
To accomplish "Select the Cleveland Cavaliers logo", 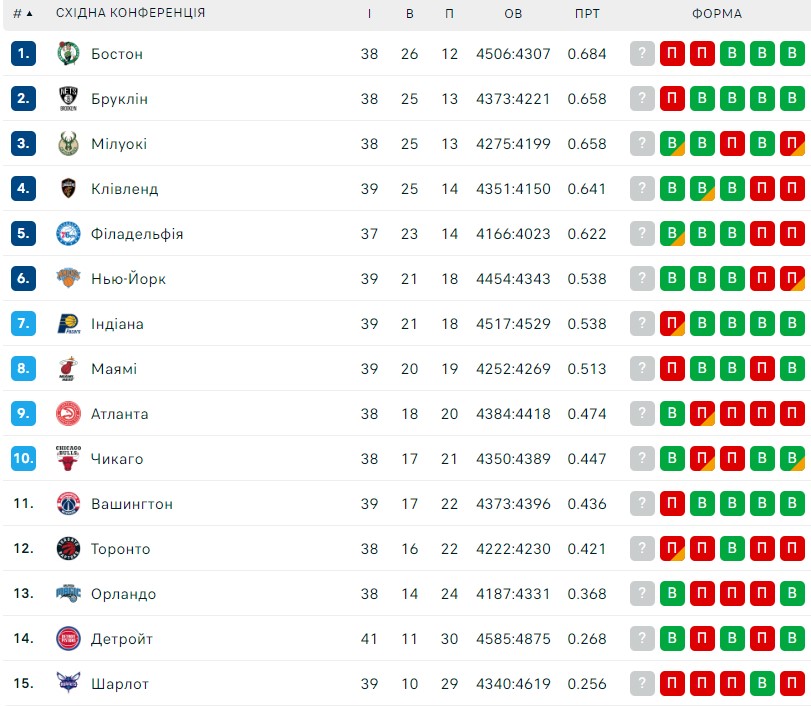I will point(68,189).
